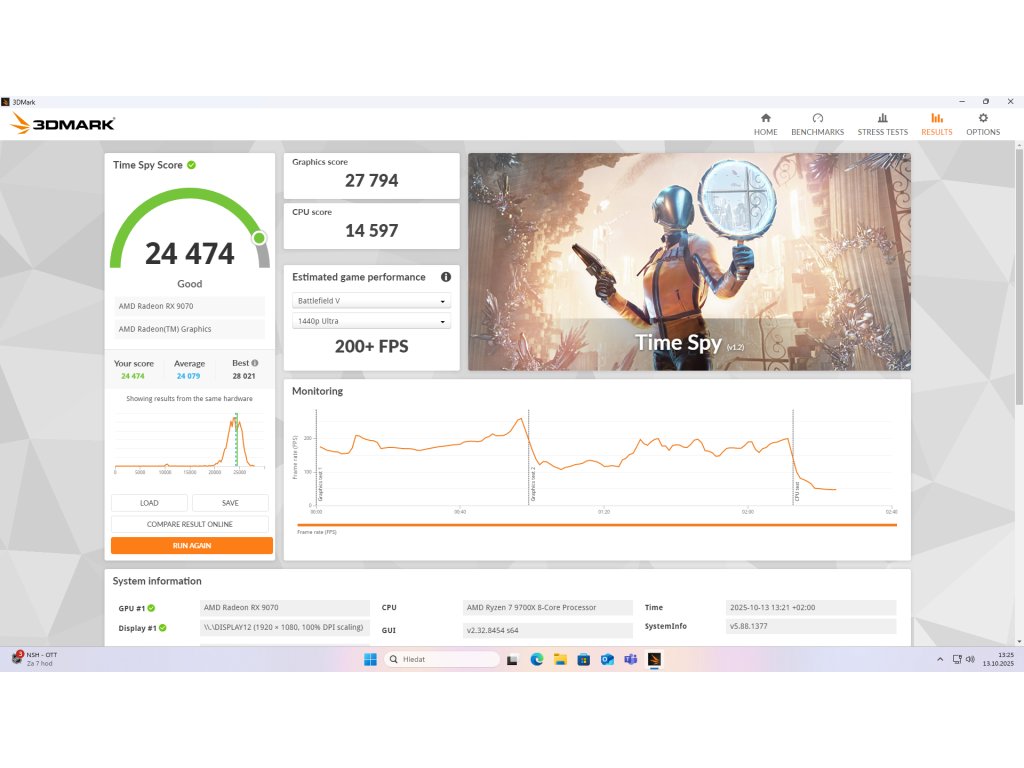Click the green Time Spy Score validity checkmark
The height and width of the screenshot is (768, 1024).
pyautogui.click(x=191, y=165)
